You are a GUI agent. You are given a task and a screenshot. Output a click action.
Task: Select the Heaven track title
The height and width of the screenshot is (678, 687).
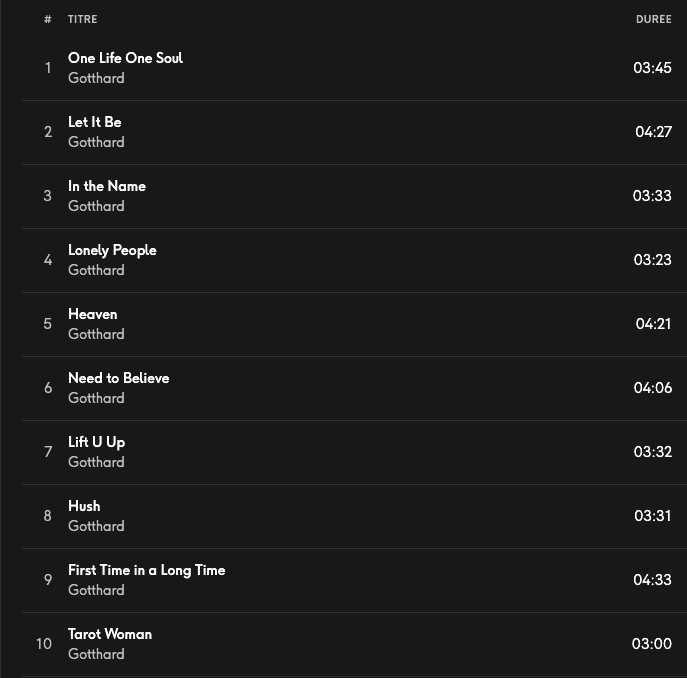[92, 314]
